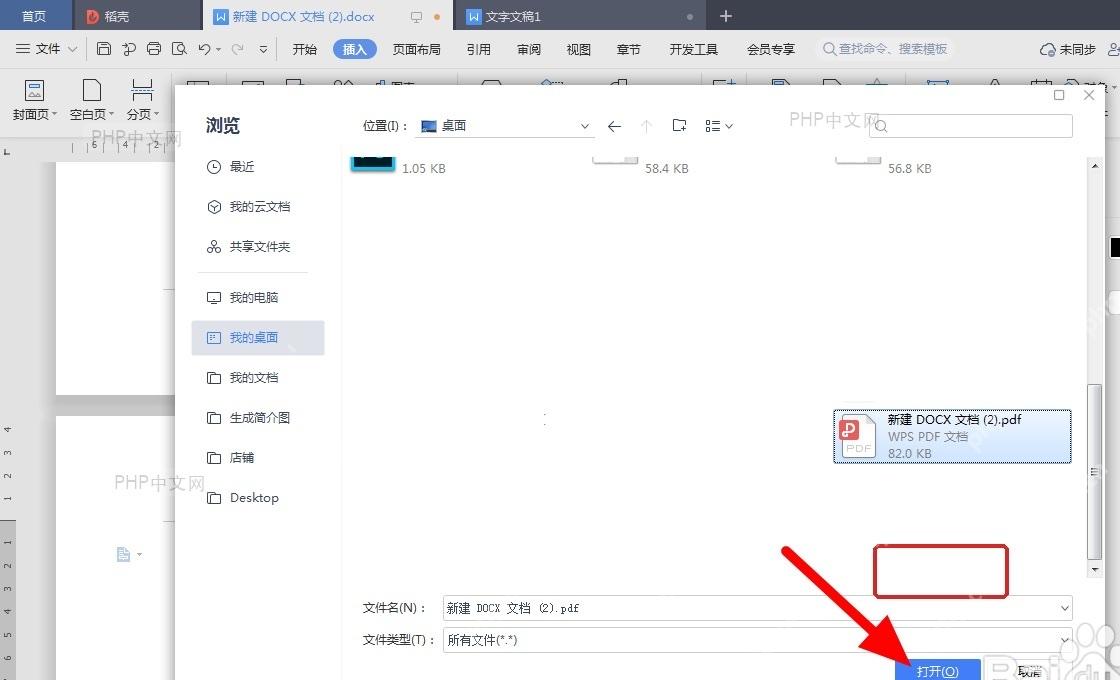Open 生成简介图 folder in the sidebar

pos(258,417)
